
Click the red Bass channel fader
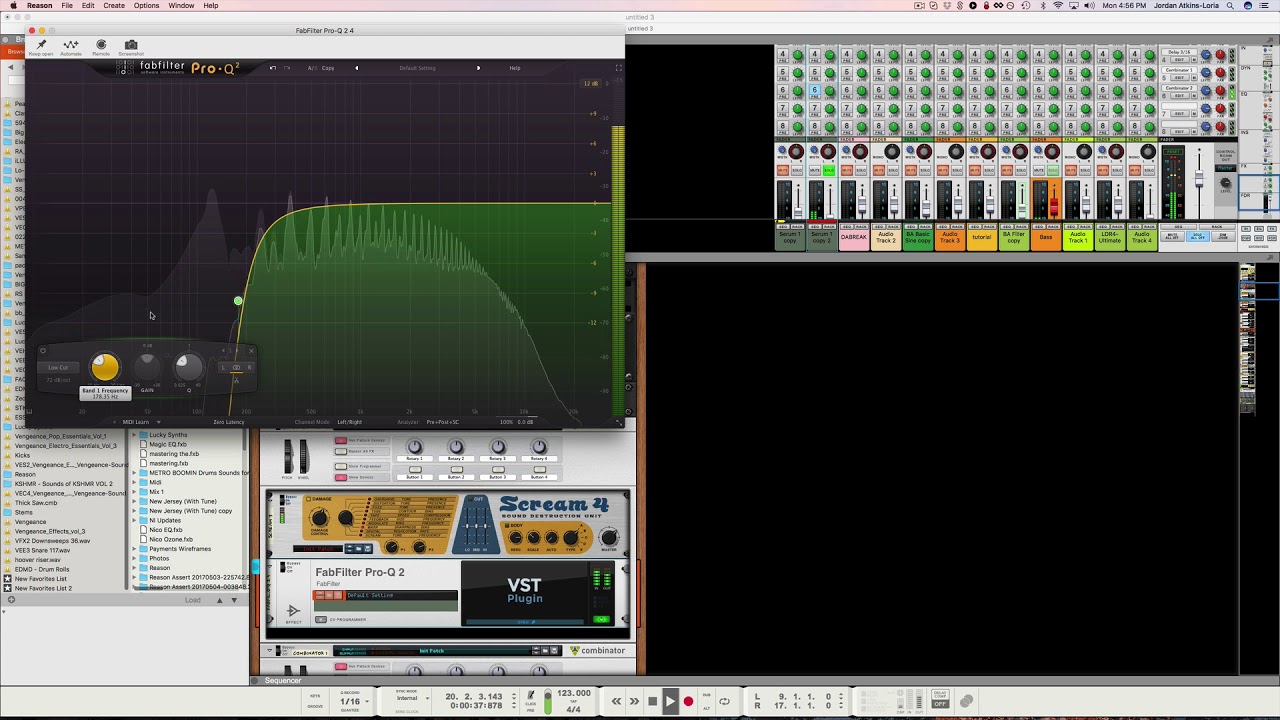(x=1053, y=205)
